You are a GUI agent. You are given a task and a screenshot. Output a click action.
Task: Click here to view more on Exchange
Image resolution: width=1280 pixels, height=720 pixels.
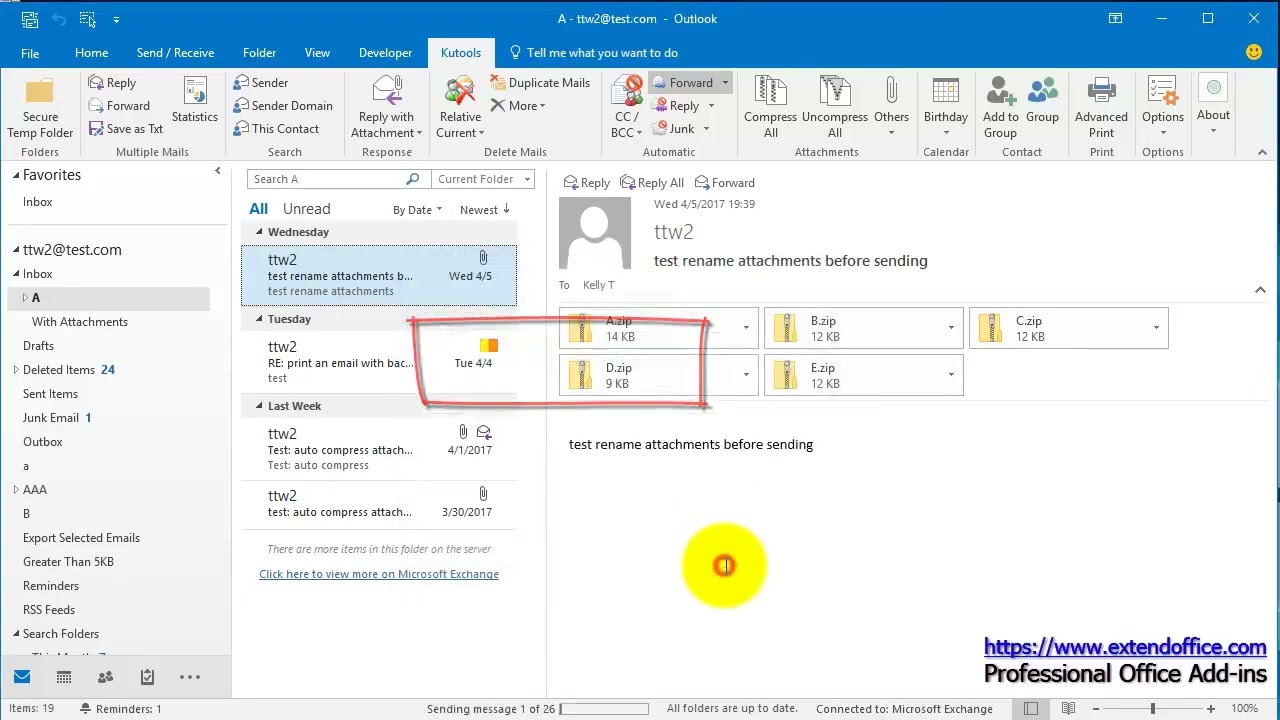click(379, 574)
